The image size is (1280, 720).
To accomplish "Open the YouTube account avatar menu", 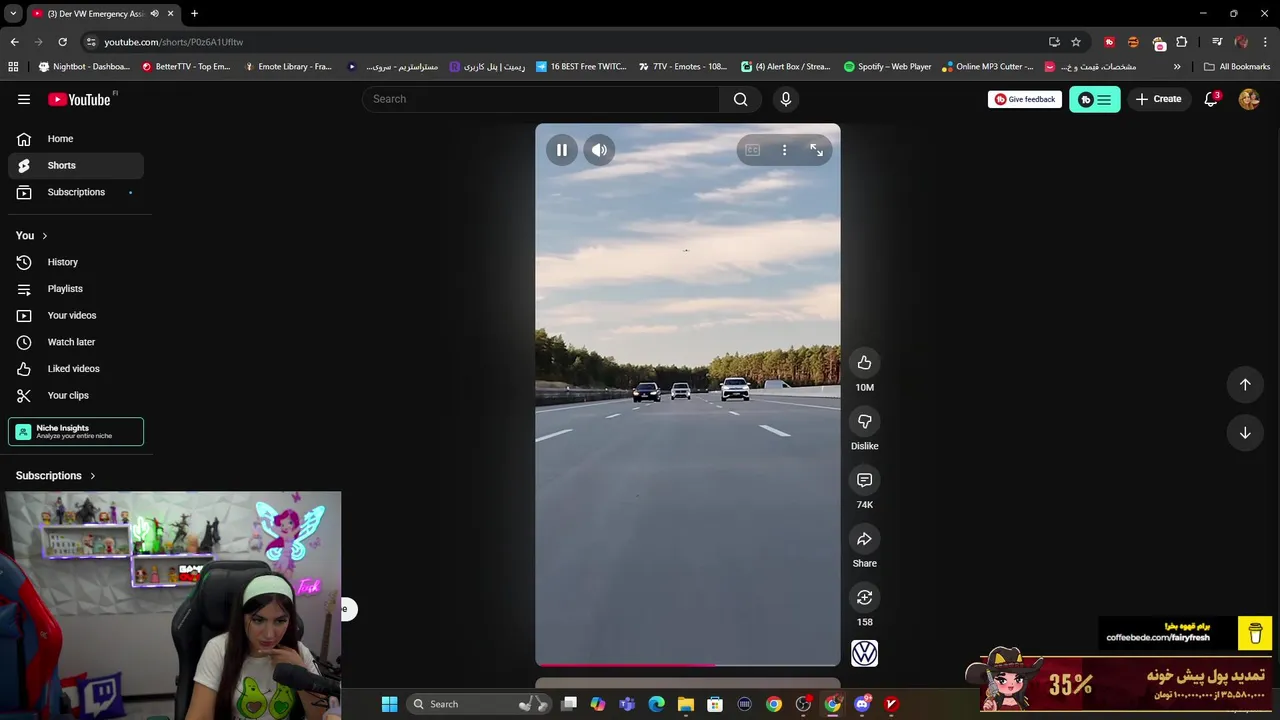I will point(1249,99).
